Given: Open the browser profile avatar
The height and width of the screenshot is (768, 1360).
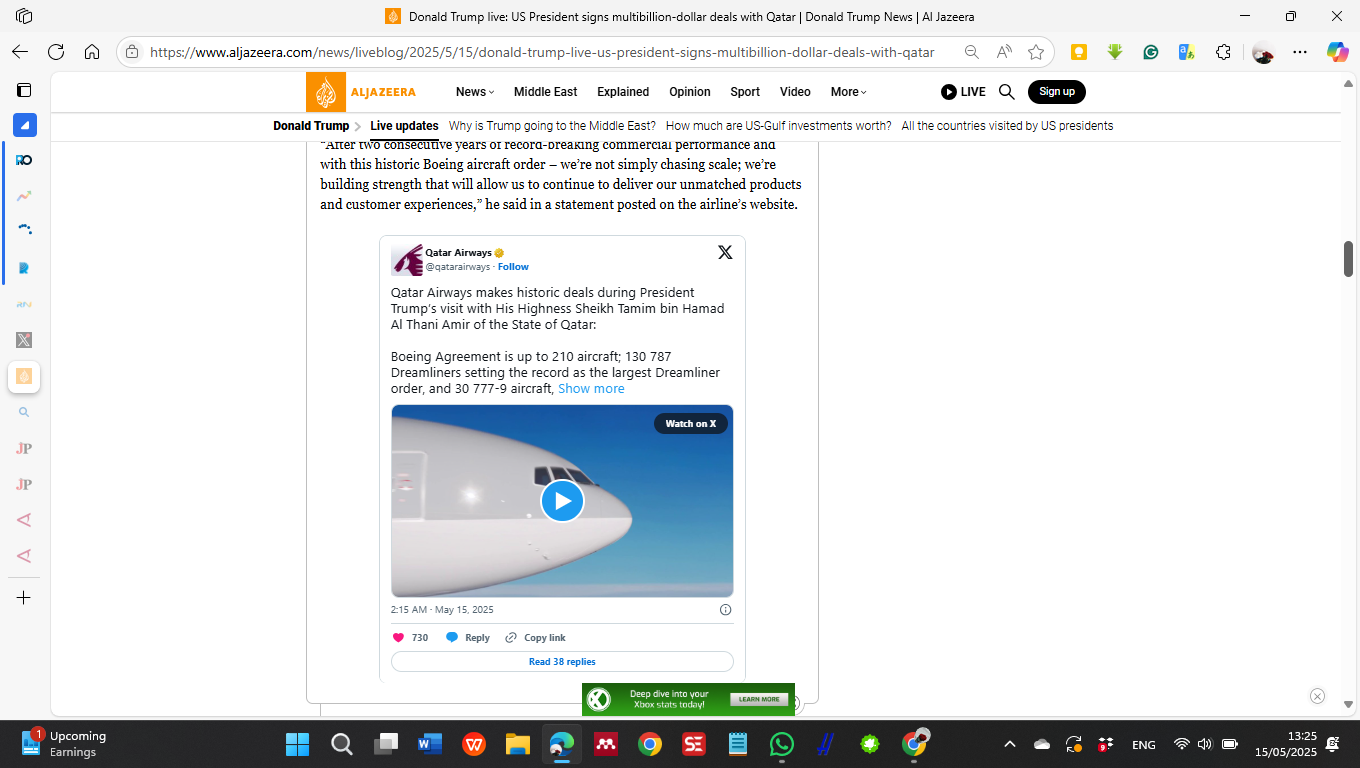Looking at the screenshot, I should tap(1263, 52).
